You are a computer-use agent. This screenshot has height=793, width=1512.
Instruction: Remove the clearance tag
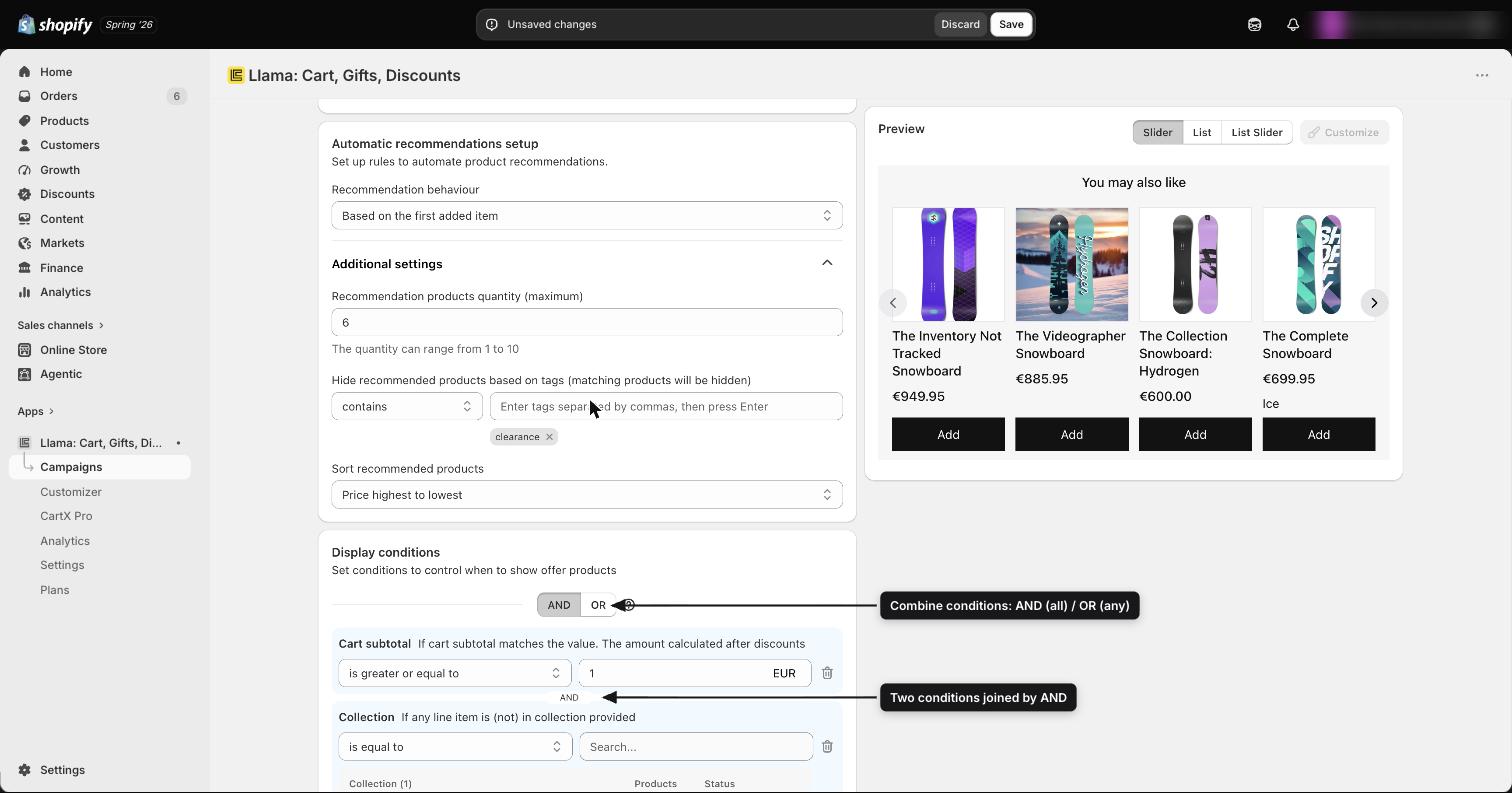549,437
